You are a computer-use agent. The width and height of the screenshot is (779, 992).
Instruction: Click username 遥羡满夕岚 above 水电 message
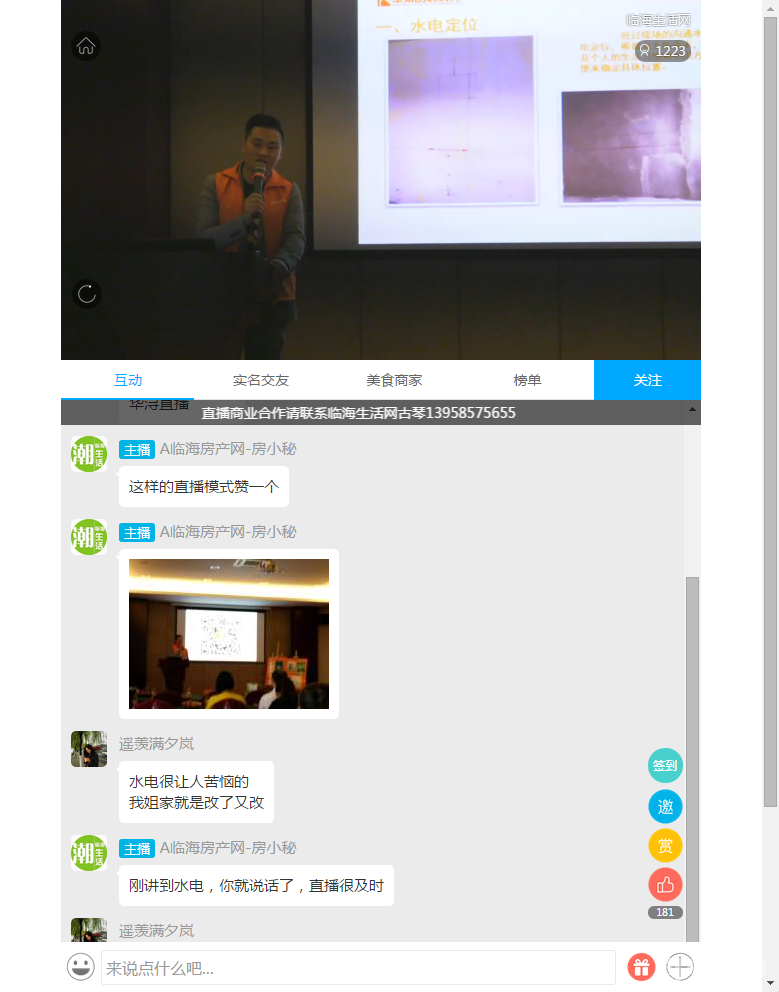pyautogui.click(x=156, y=744)
